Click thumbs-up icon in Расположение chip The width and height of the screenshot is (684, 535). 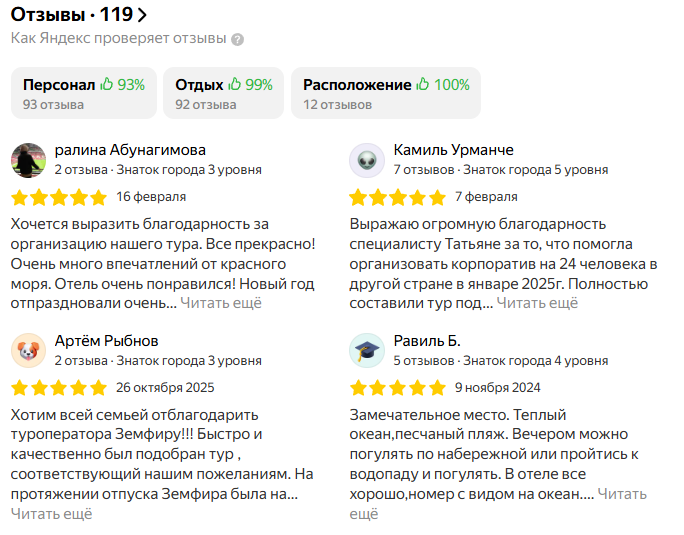423,85
